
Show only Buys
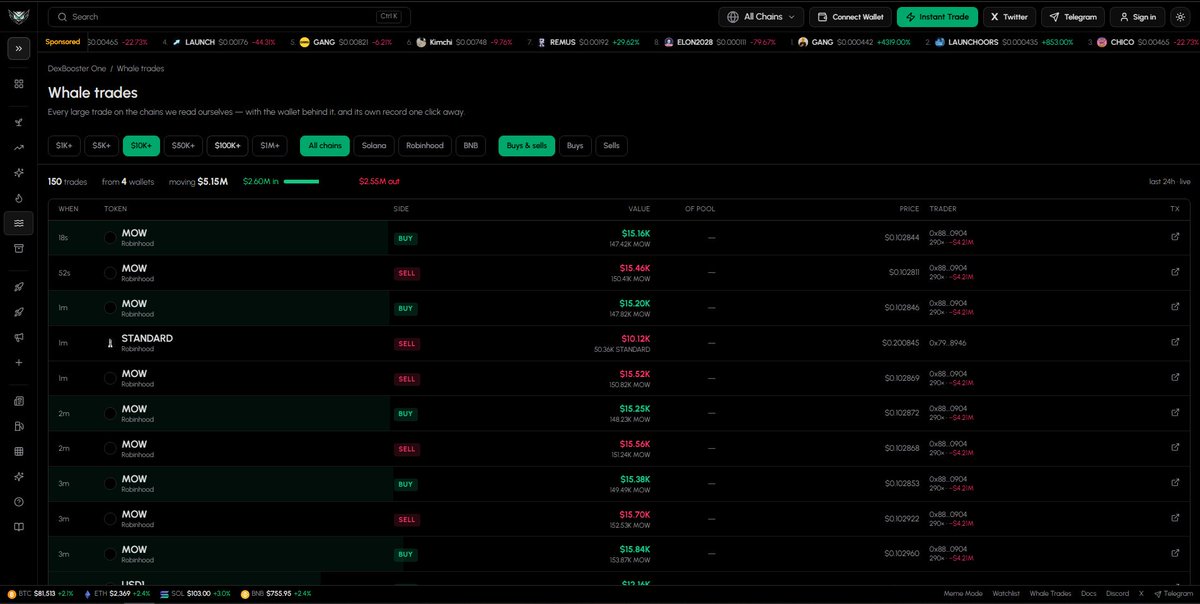coord(575,146)
